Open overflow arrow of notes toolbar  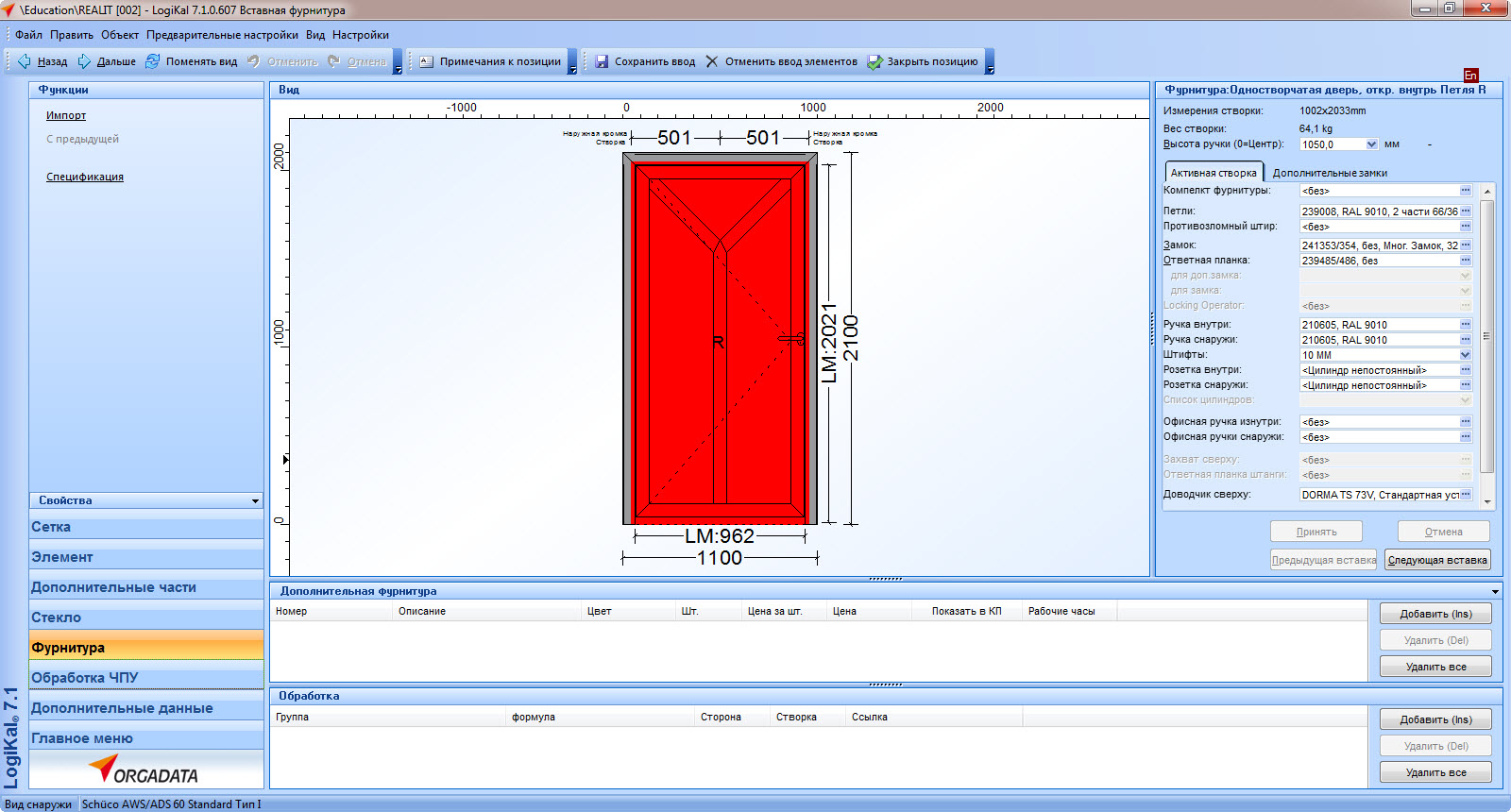572,62
